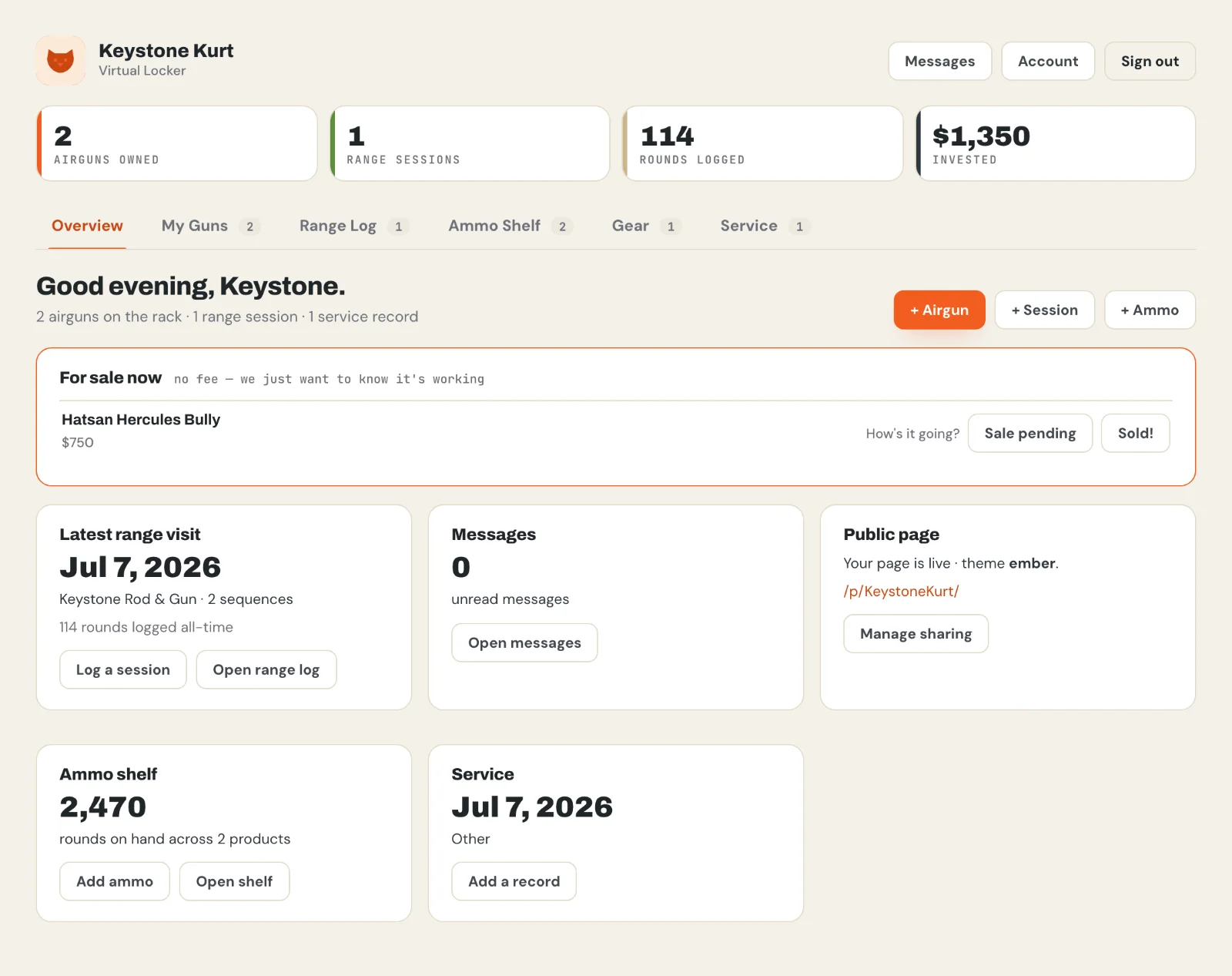Switch to the Overview tab
This screenshot has height=976, width=1232.
pos(87,226)
